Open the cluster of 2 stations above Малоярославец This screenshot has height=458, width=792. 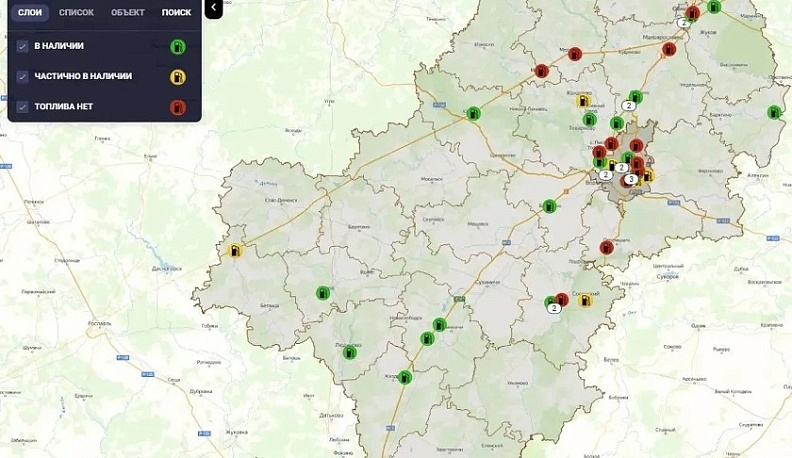[684, 23]
